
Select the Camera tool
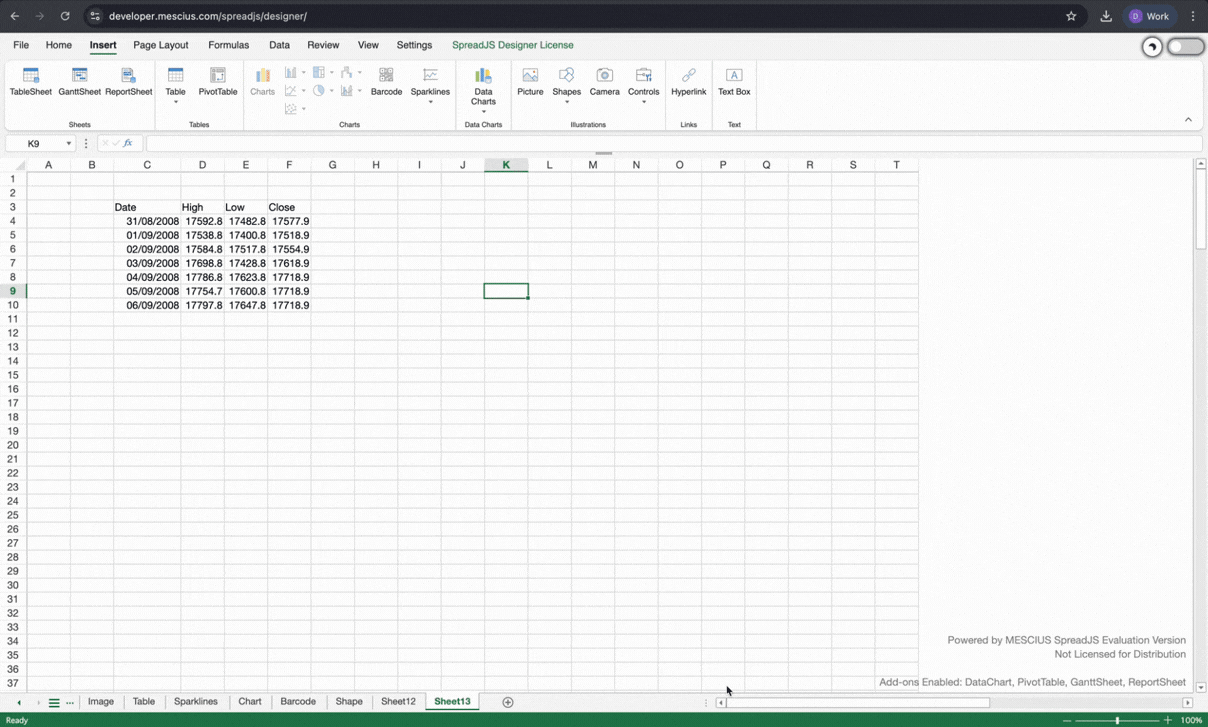point(604,81)
